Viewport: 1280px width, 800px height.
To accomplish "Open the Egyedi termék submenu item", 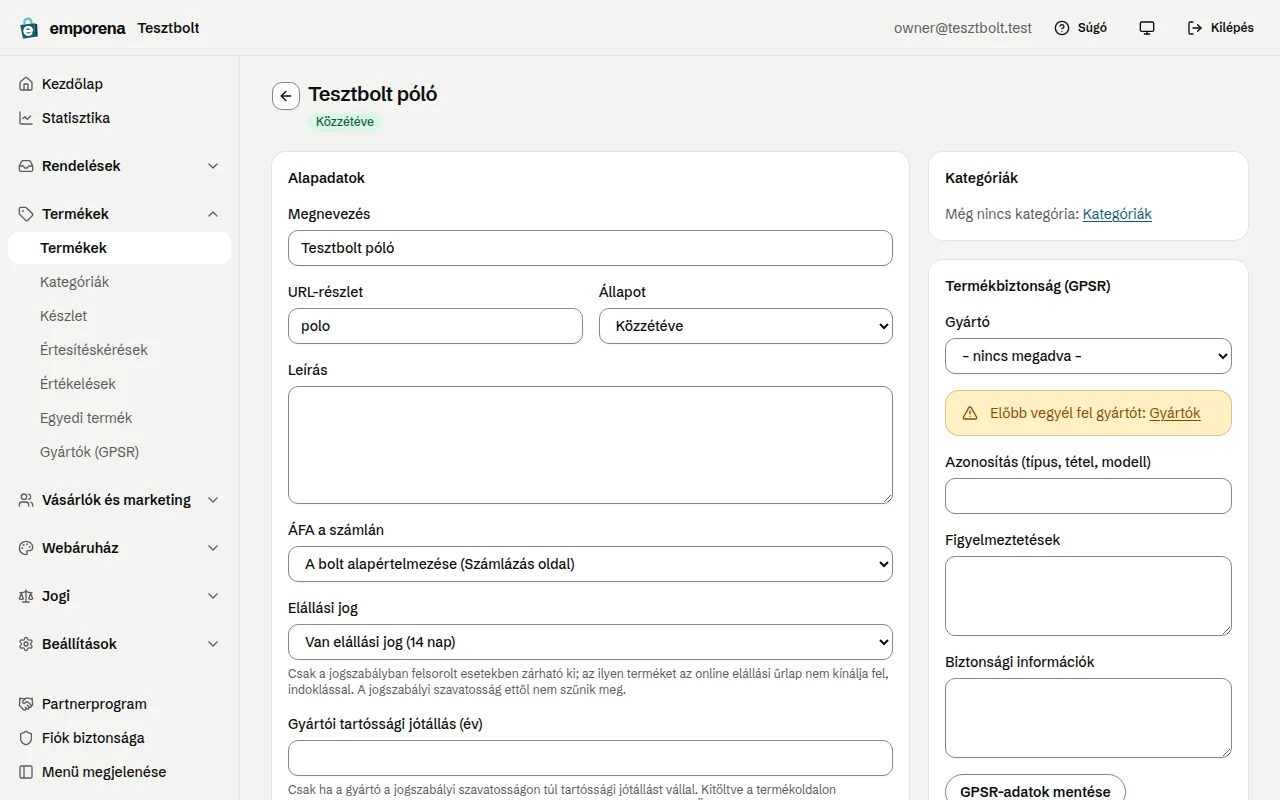I will [86, 418].
